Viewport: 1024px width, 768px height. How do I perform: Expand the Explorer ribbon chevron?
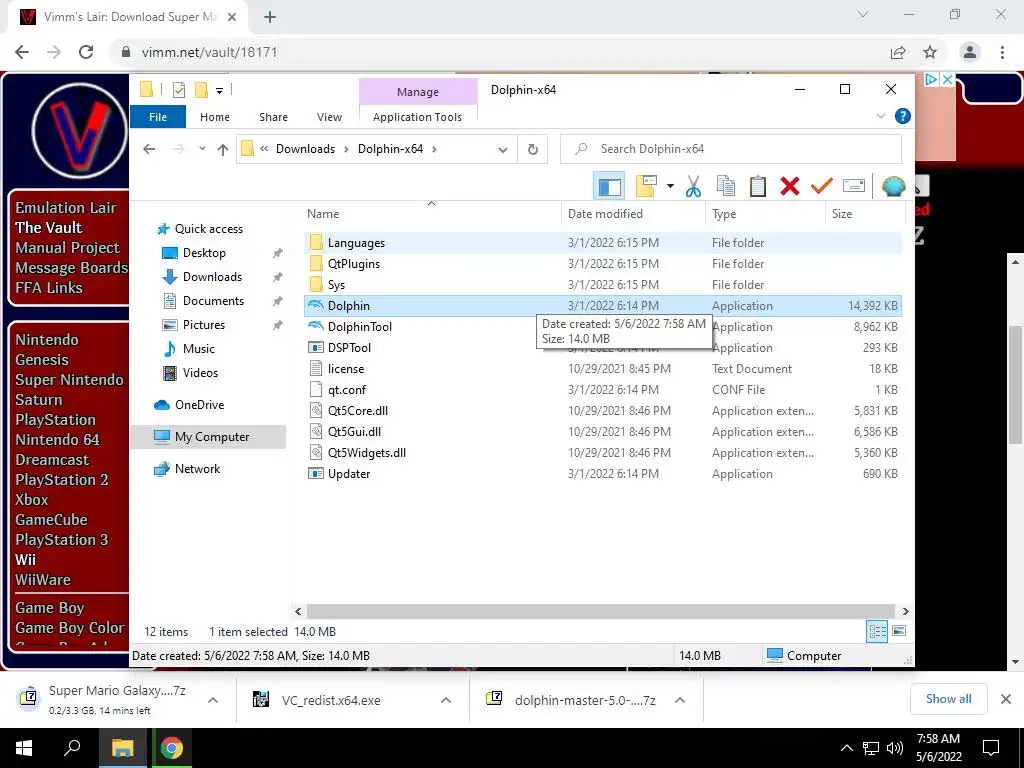(880, 116)
